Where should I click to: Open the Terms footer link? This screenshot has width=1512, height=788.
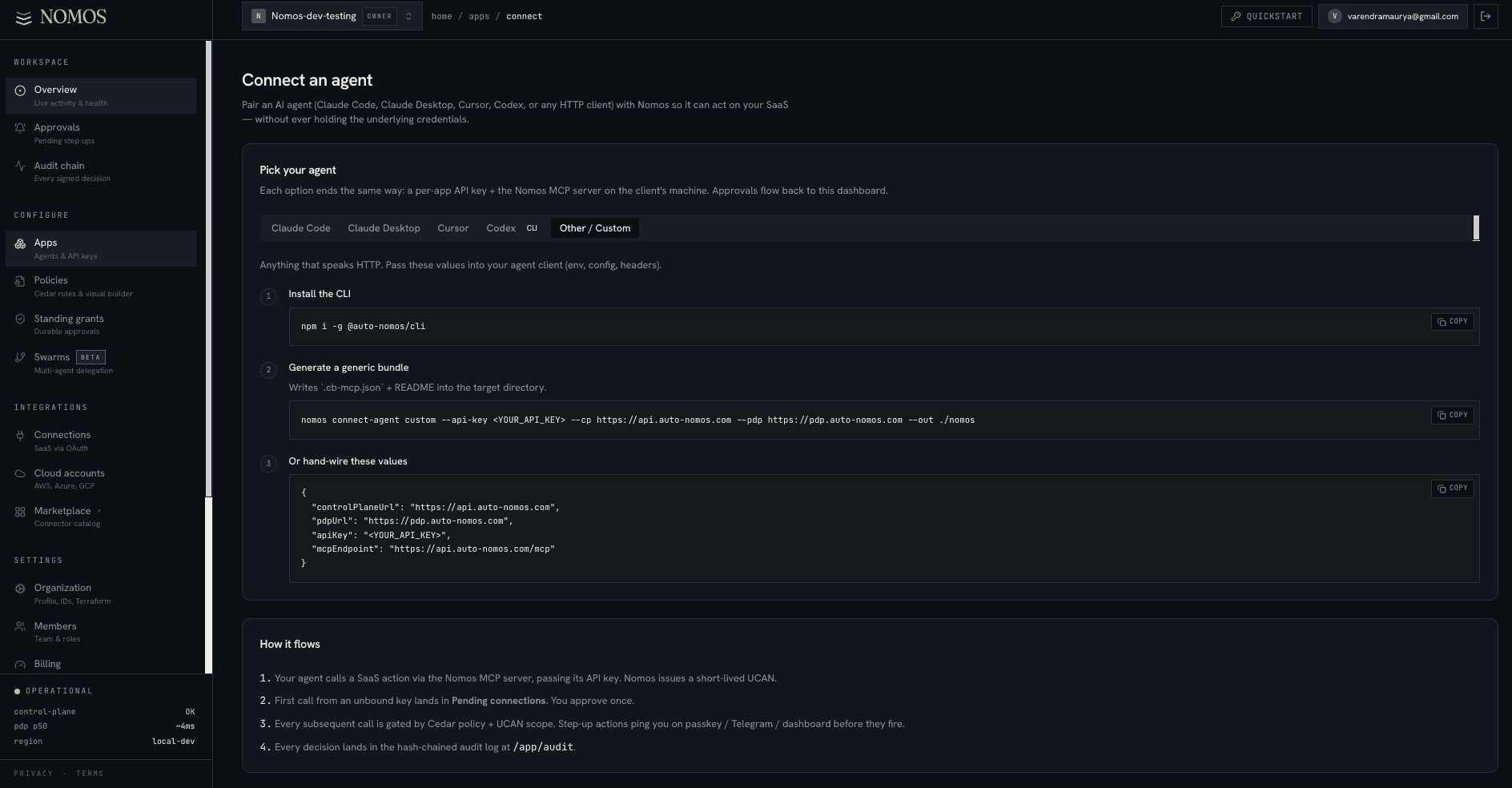[x=90, y=774]
